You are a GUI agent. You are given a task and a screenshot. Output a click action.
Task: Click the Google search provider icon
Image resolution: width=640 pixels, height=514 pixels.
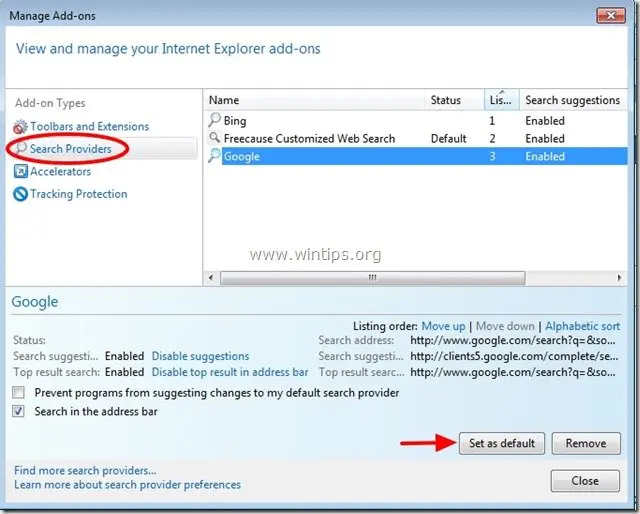214,156
